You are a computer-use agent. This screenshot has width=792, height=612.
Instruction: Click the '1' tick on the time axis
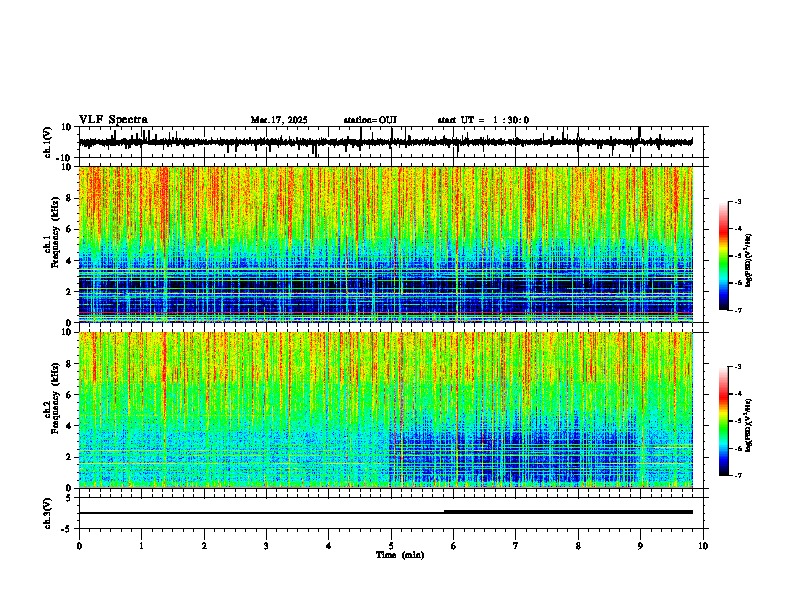(x=141, y=546)
